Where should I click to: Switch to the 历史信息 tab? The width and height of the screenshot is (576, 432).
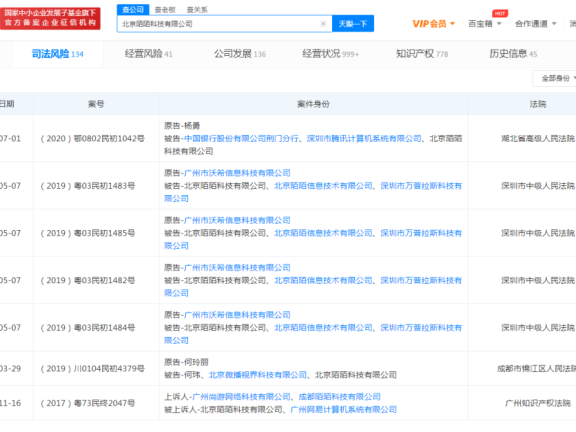tap(513, 54)
